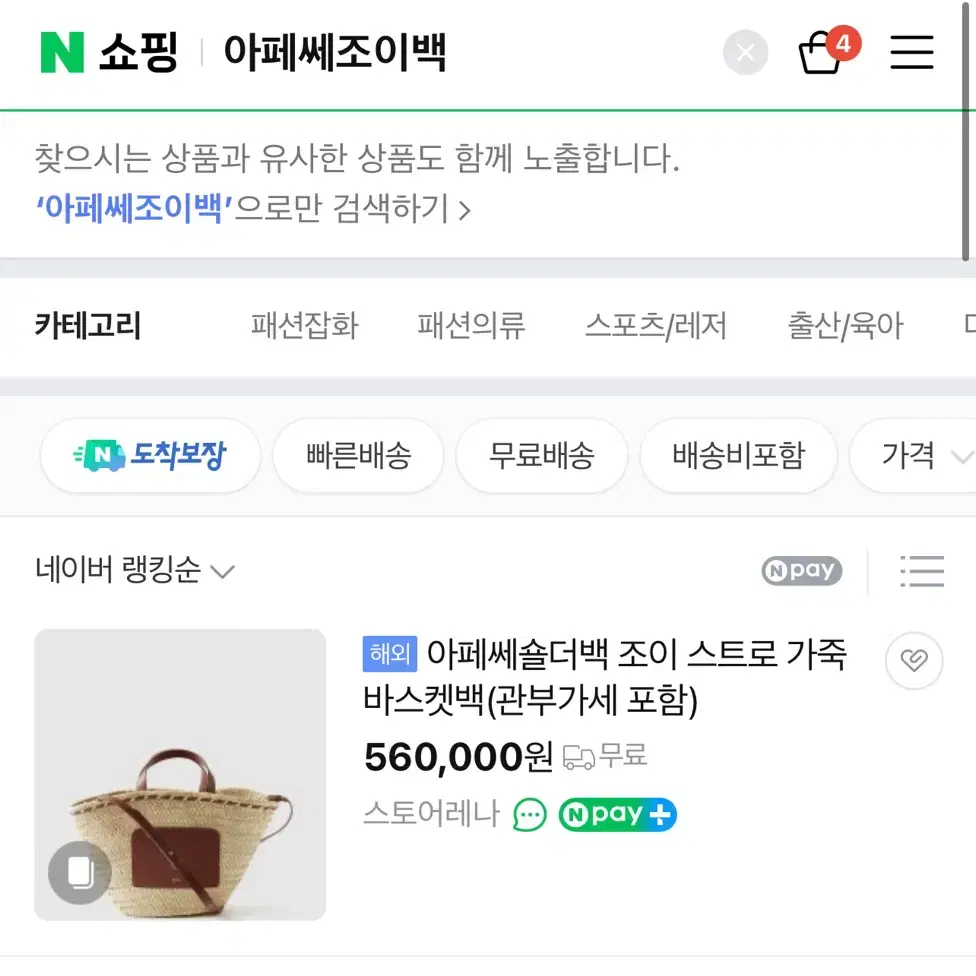Open the hamburger menu

click(911, 52)
